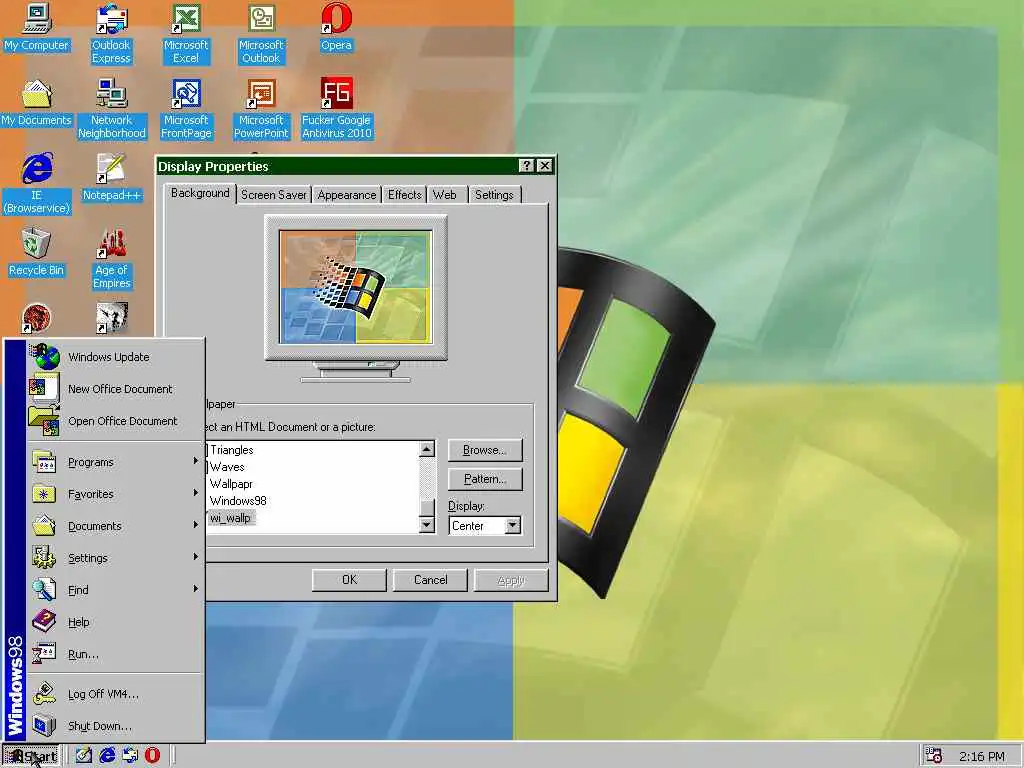1024x768 pixels.
Task: Expand the Favorites submenu
Action: [115, 494]
